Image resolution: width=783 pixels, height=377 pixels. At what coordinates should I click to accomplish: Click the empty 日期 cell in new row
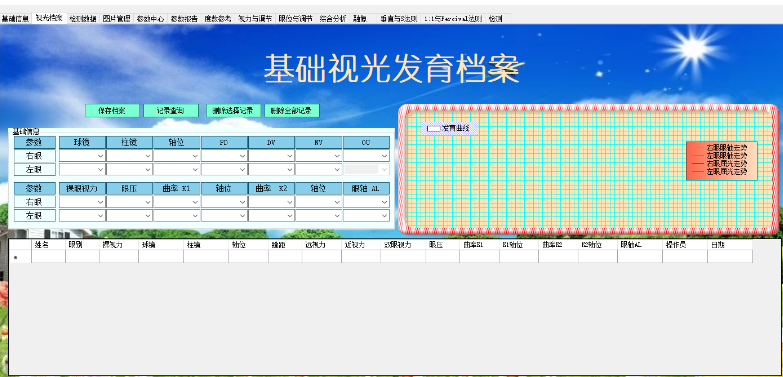click(x=730, y=257)
